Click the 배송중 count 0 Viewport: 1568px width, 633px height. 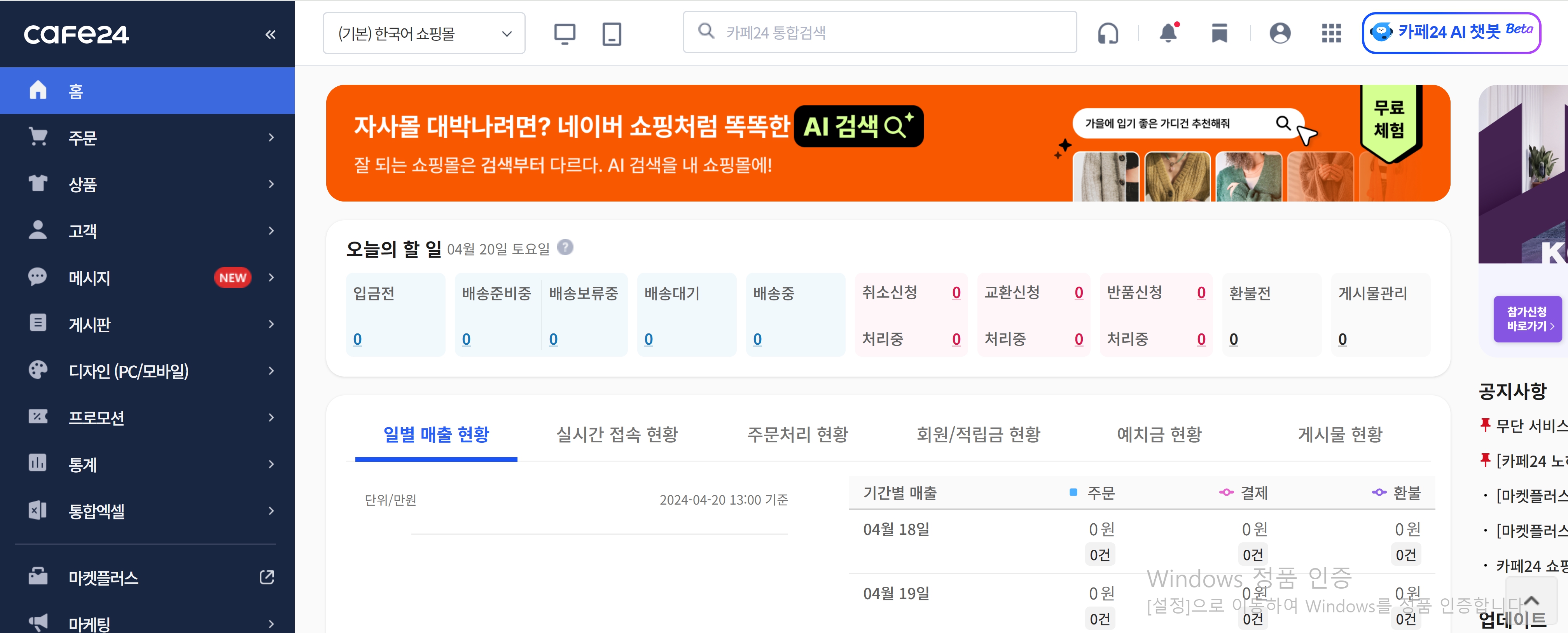point(757,339)
